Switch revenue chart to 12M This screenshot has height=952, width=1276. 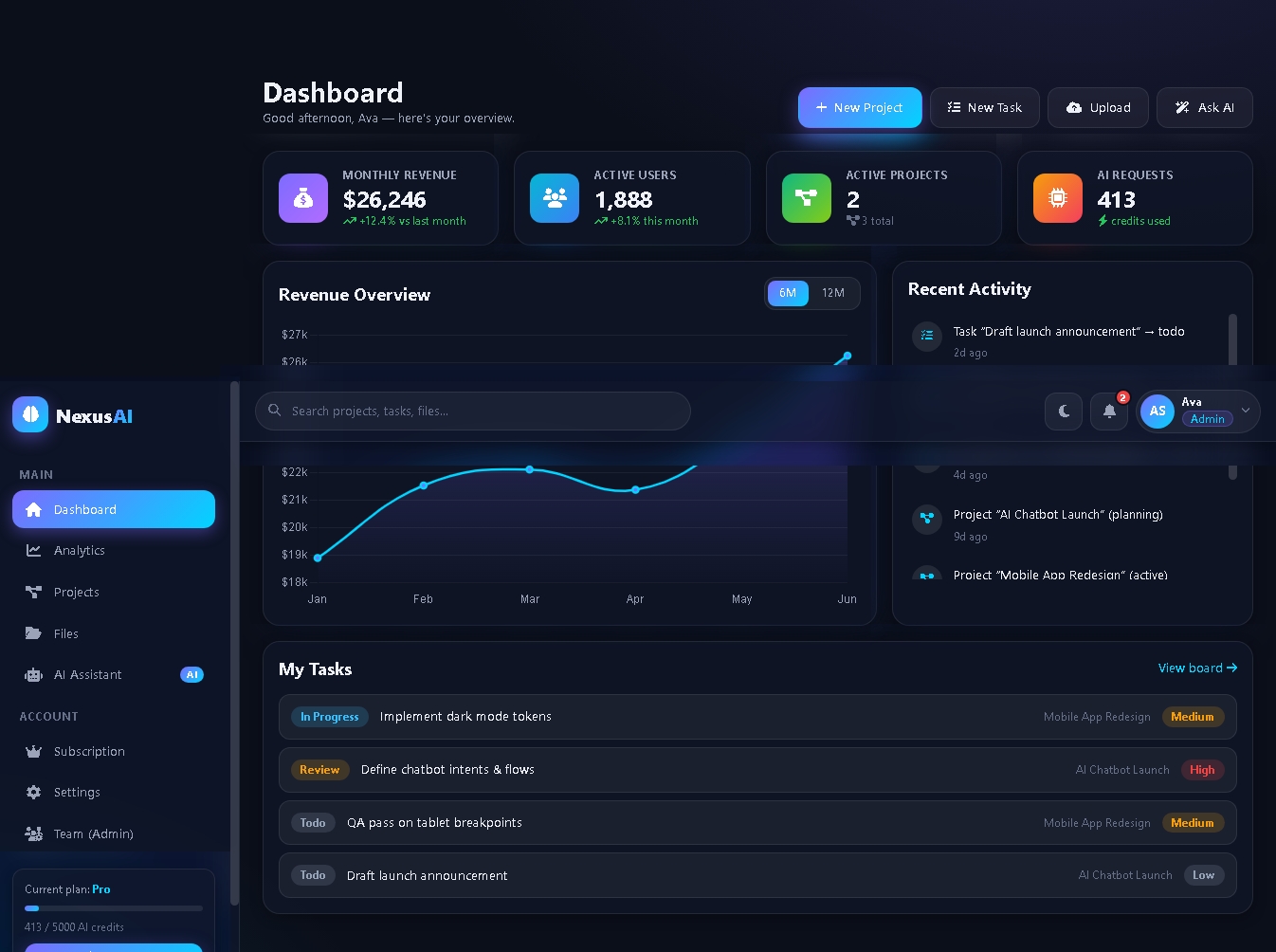(x=833, y=293)
